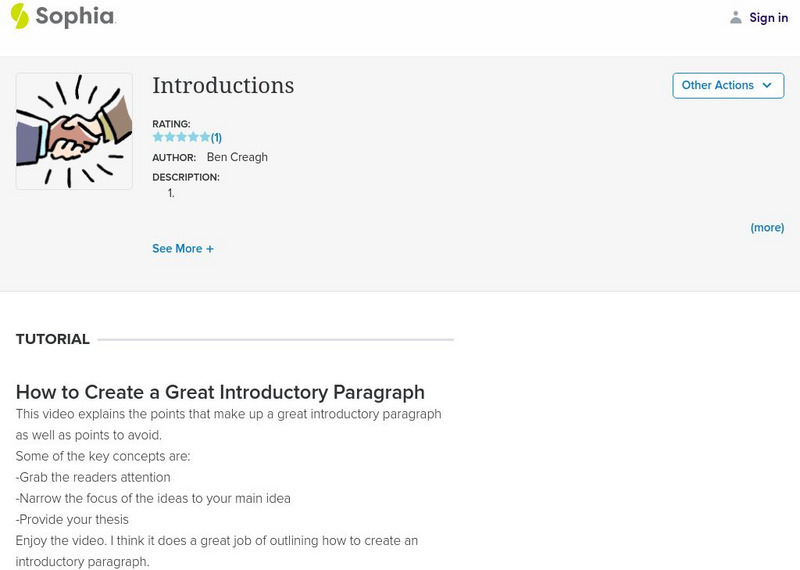Click the DESCRIPTION label
Viewport: 800px width, 570px height.
(x=186, y=177)
